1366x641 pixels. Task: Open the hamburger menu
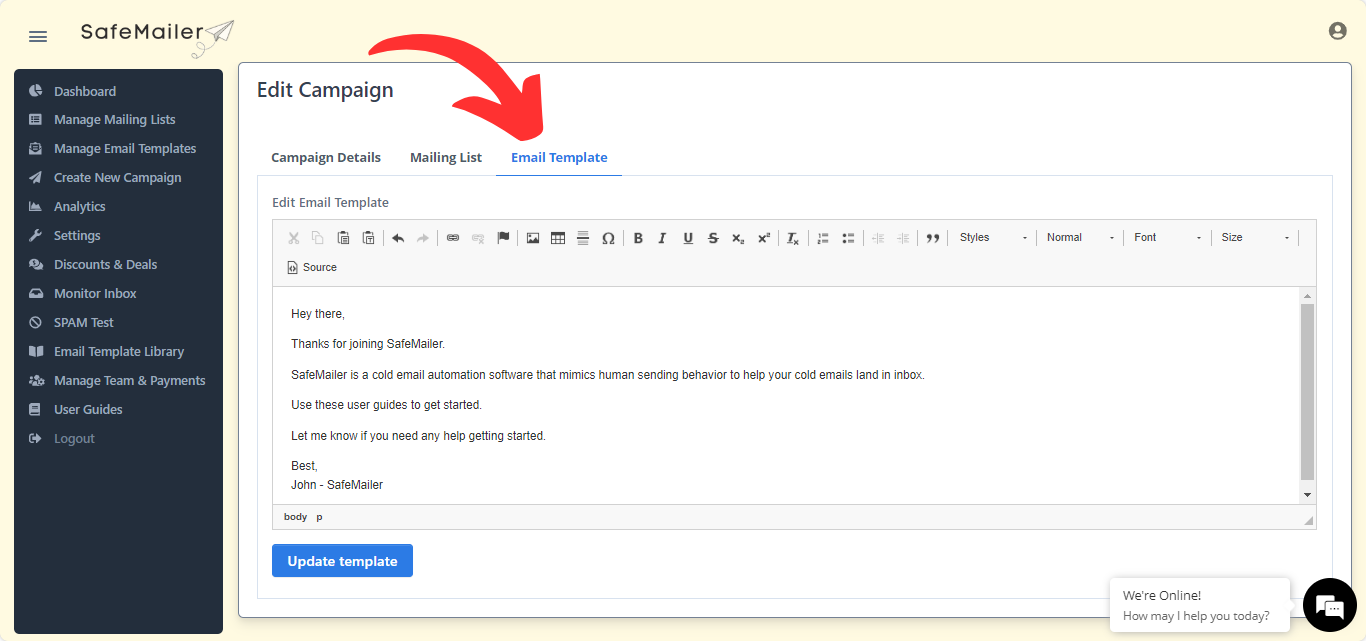38,37
